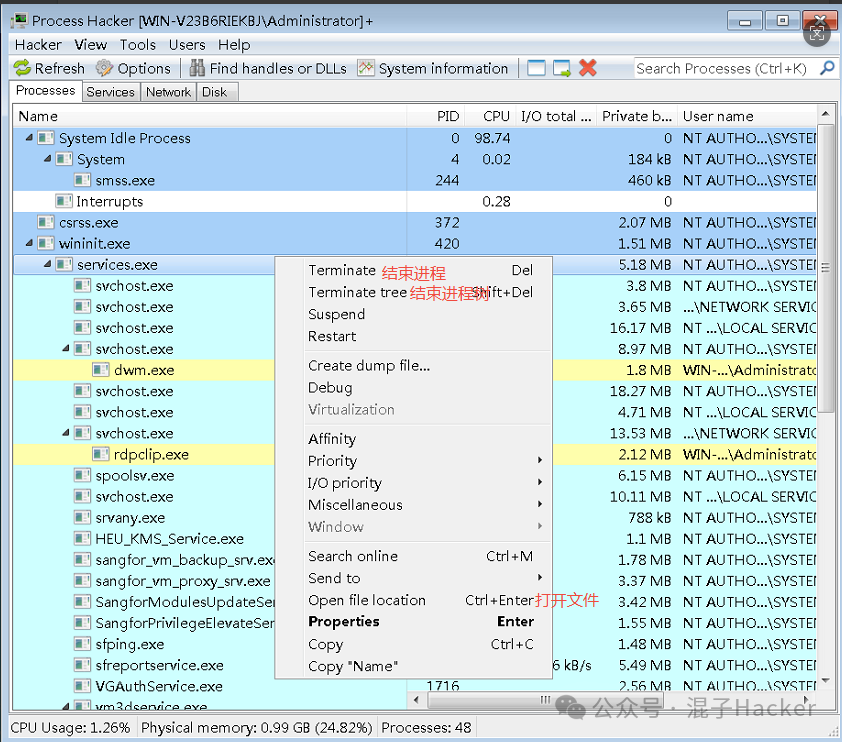Click the find window and thread icon

click(562, 68)
